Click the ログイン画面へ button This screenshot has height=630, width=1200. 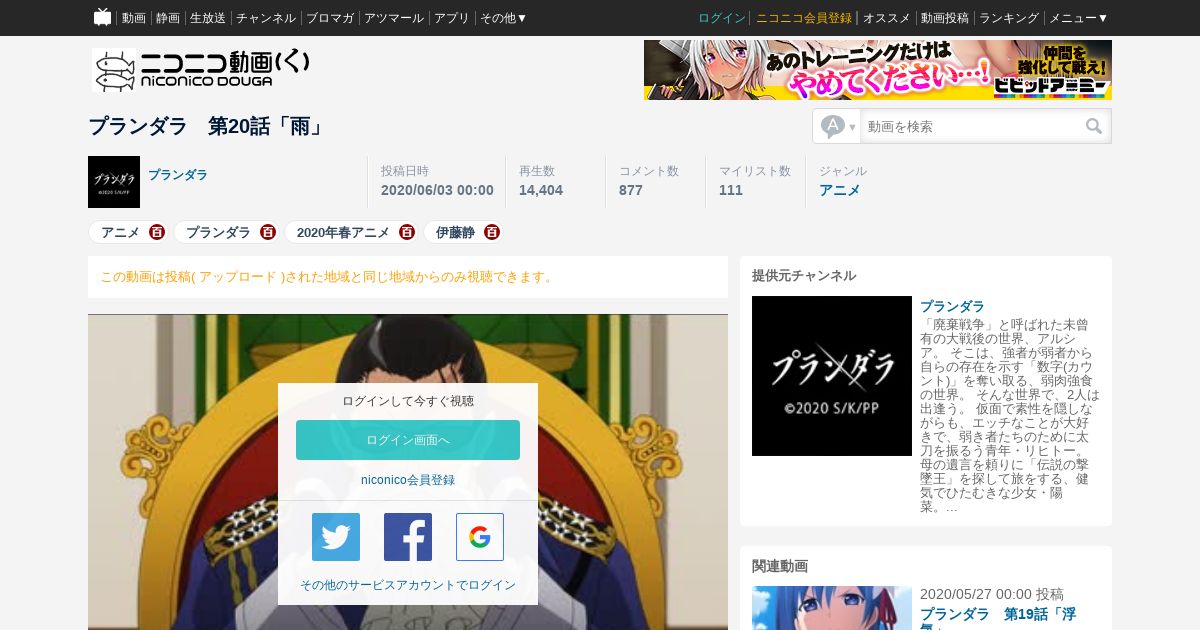(x=408, y=440)
